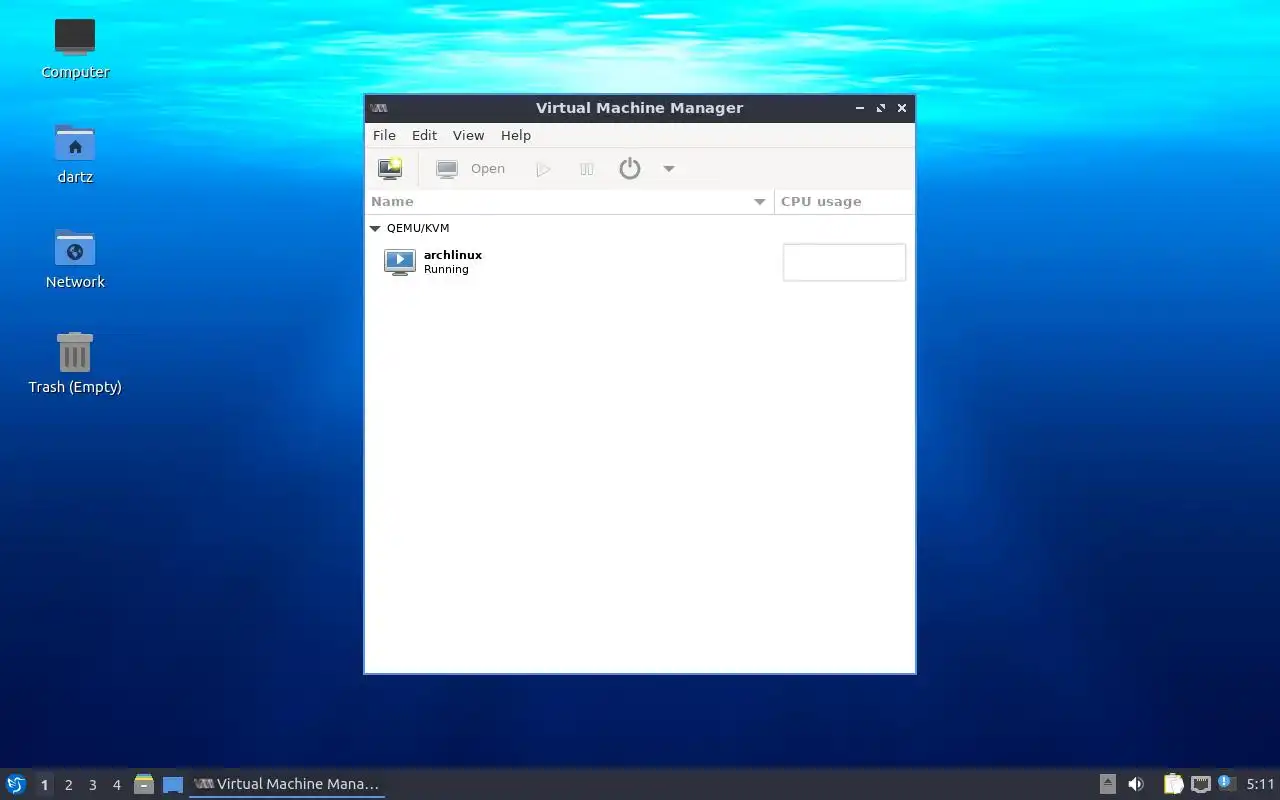Click the archlinux VM monitor icon
The width and height of the screenshot is (1280, 800).
click(x=399, y=262)
